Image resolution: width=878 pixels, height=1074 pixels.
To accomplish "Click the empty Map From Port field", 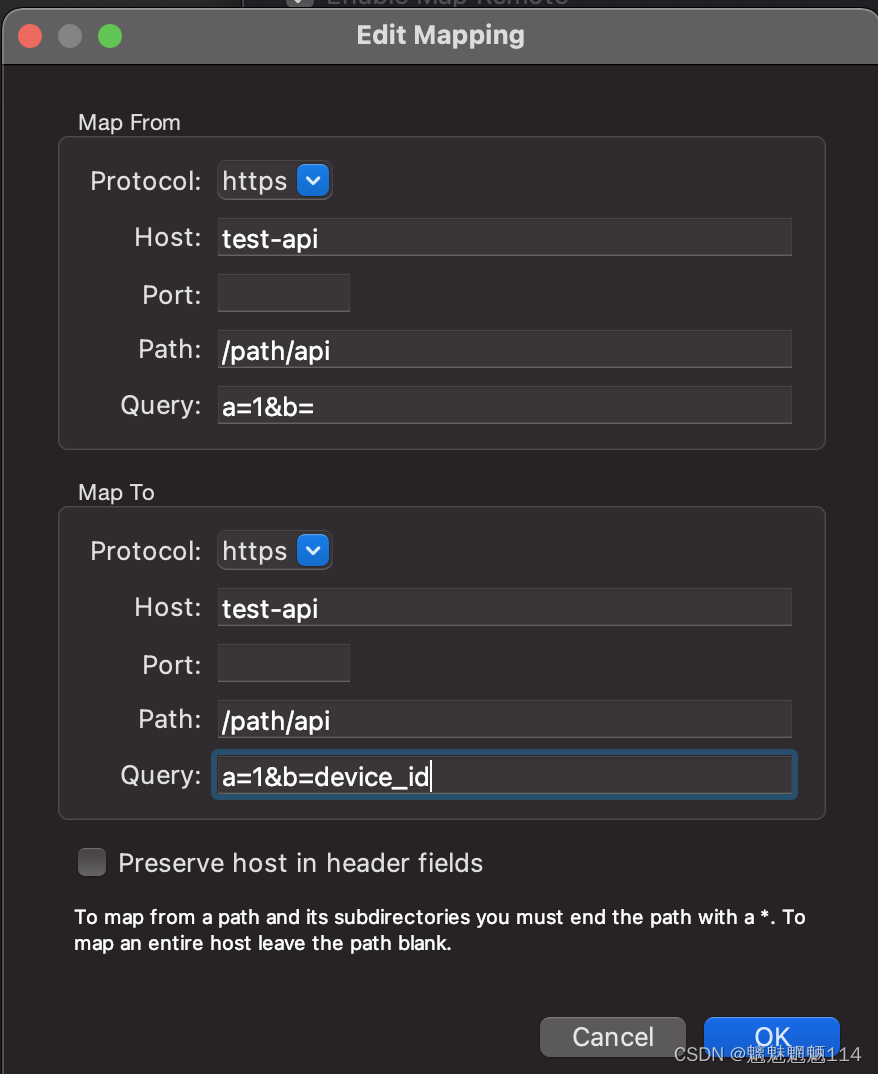I will (283, 293).
